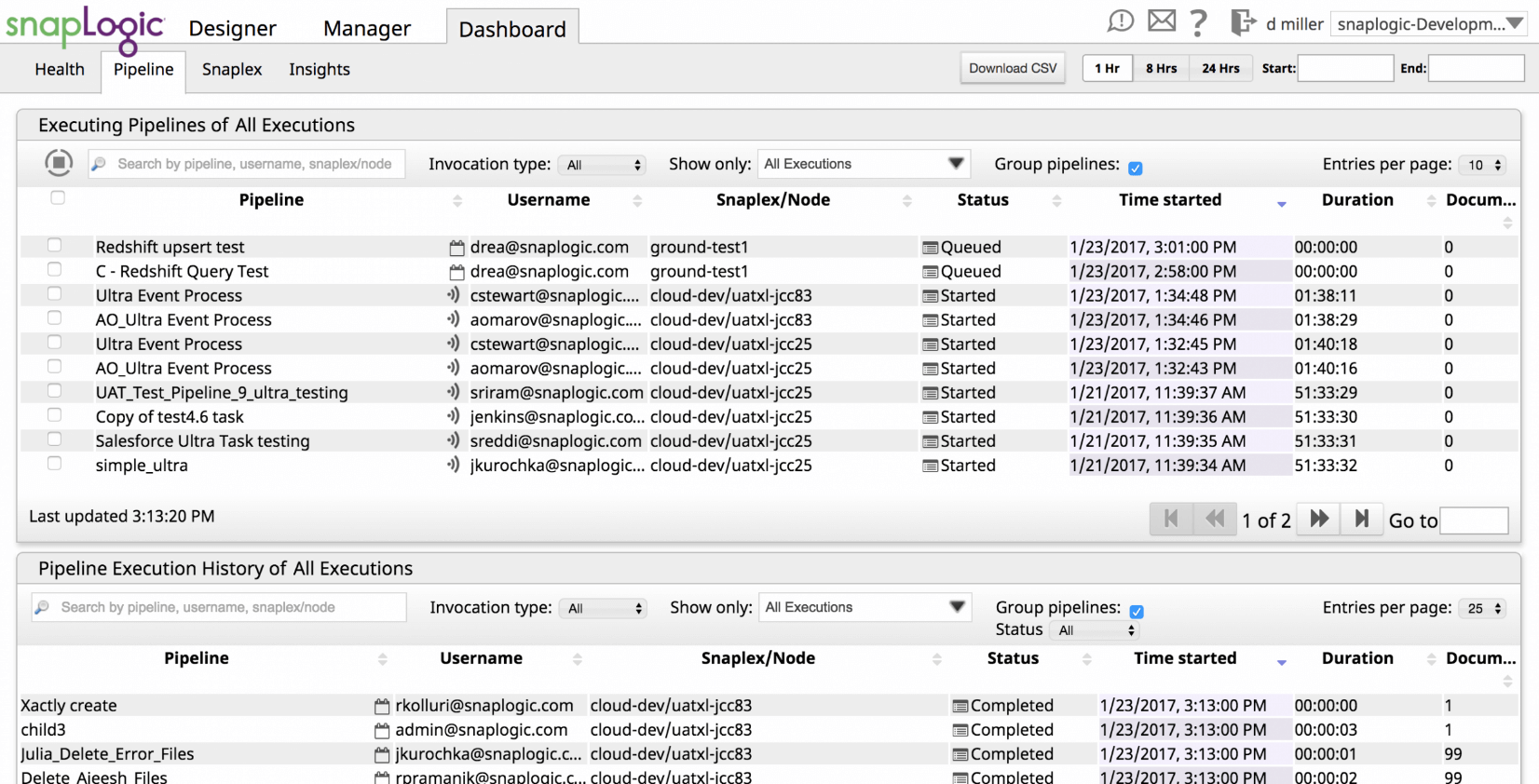The image size is (1539, 784).
Task: Open the Status filter dropdown in history
Action: (x=1095, y=630)
